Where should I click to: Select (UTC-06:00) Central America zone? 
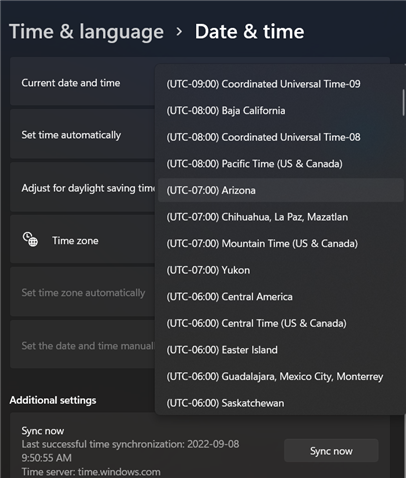[281, 297]
